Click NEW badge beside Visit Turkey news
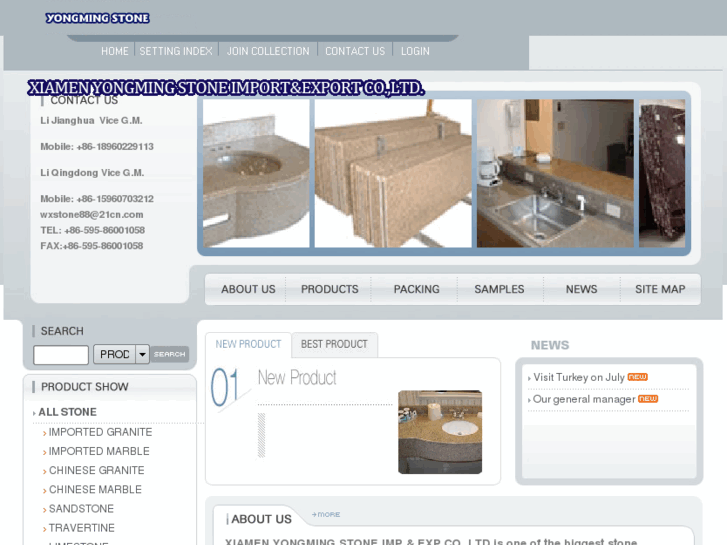Image resolution: width=727 pixels, height=545 pixels. [x=638, y=377]
